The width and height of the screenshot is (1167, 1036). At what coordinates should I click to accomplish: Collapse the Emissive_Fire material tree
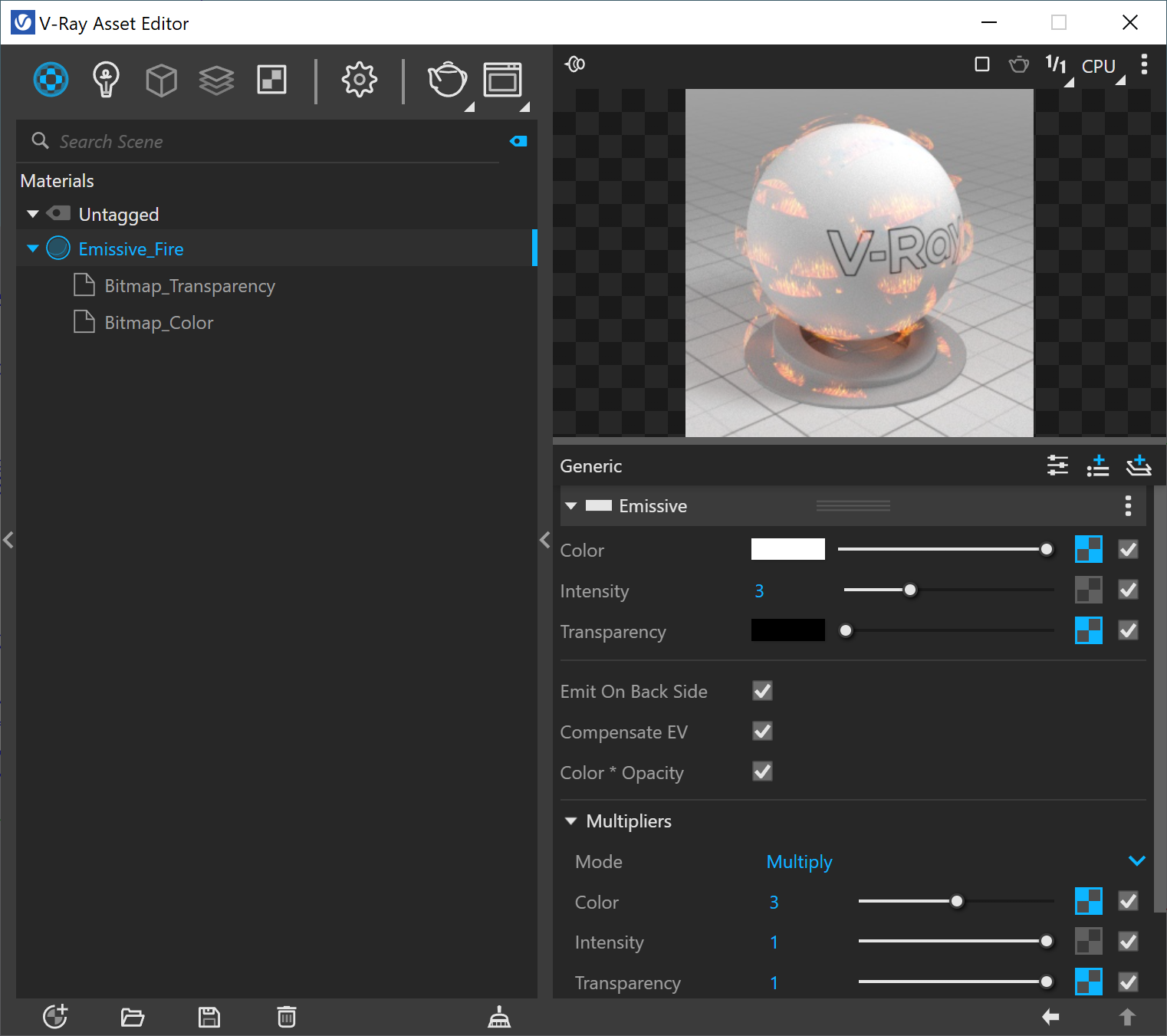[33, 248]
